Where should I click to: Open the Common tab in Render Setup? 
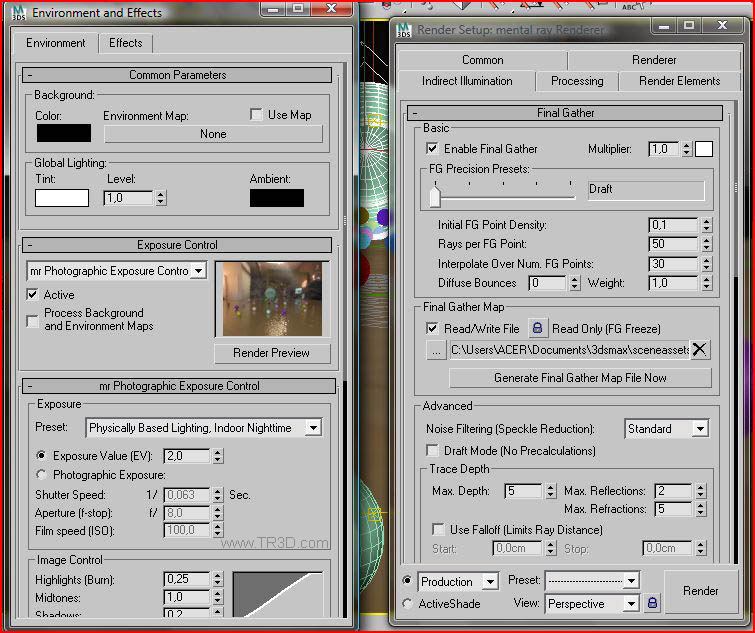(x=482, y=60)
